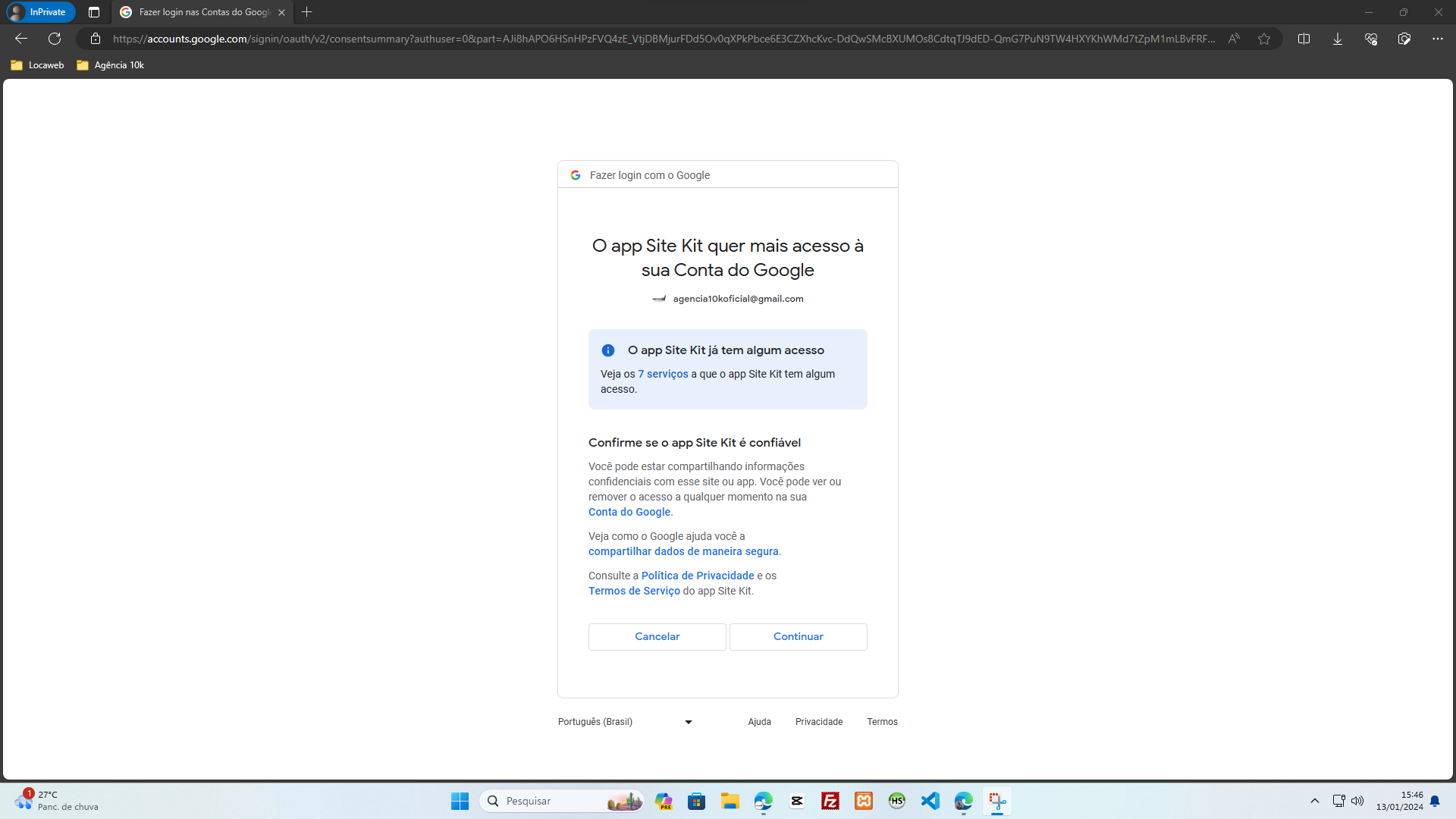Open a new tab with plus

tap(307, 12)
